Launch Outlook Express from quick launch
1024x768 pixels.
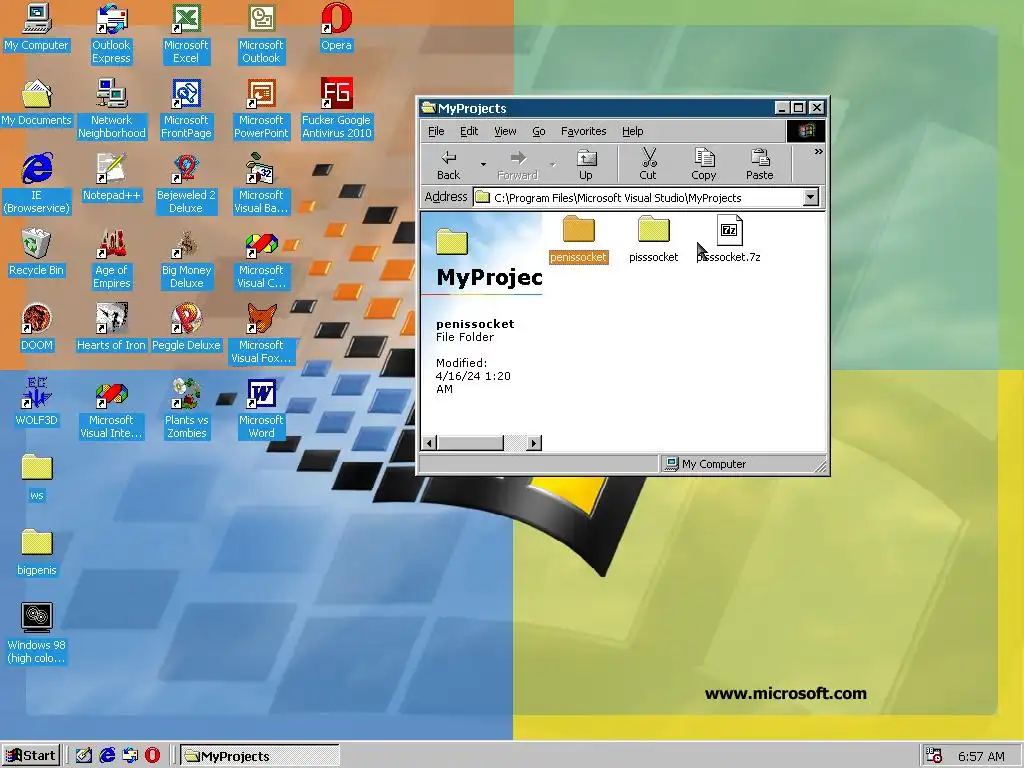[130, 756]
